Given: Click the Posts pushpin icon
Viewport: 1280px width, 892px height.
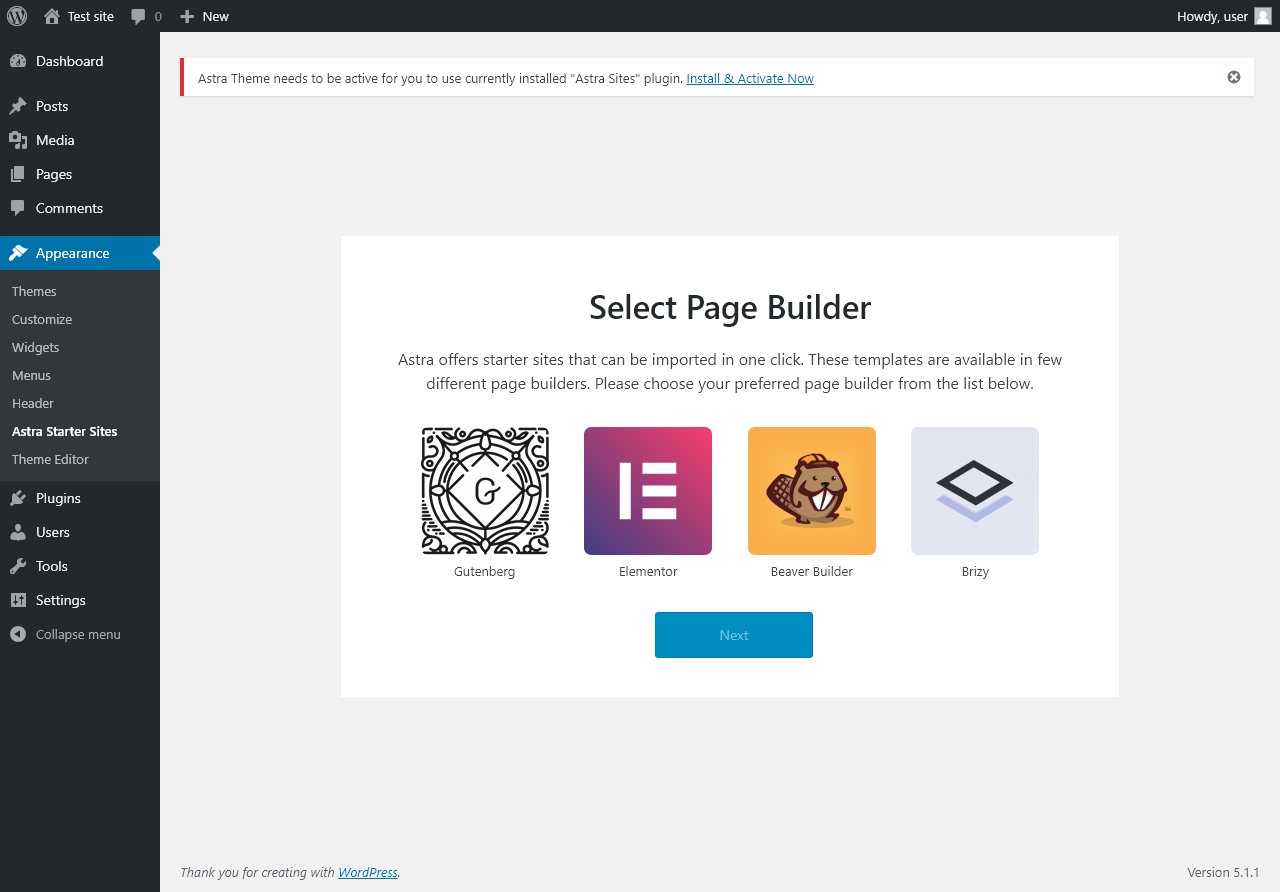Looking at the screenshot, I should 18,106.
